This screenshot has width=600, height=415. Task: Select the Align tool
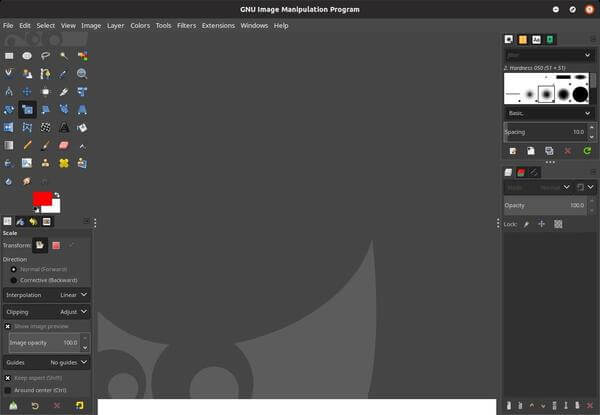coord(45,91)
